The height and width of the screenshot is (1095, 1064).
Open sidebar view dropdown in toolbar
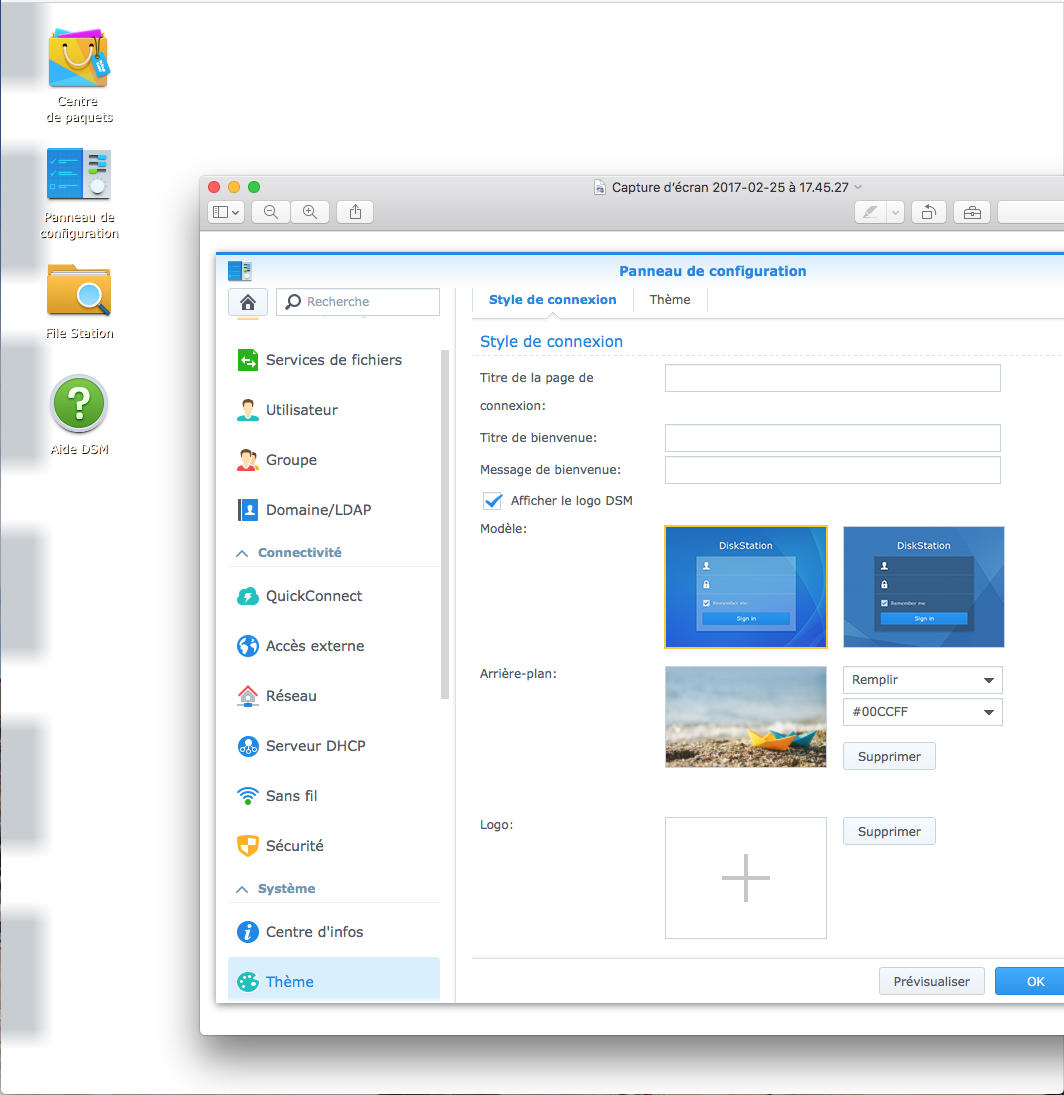coord(226,212)
